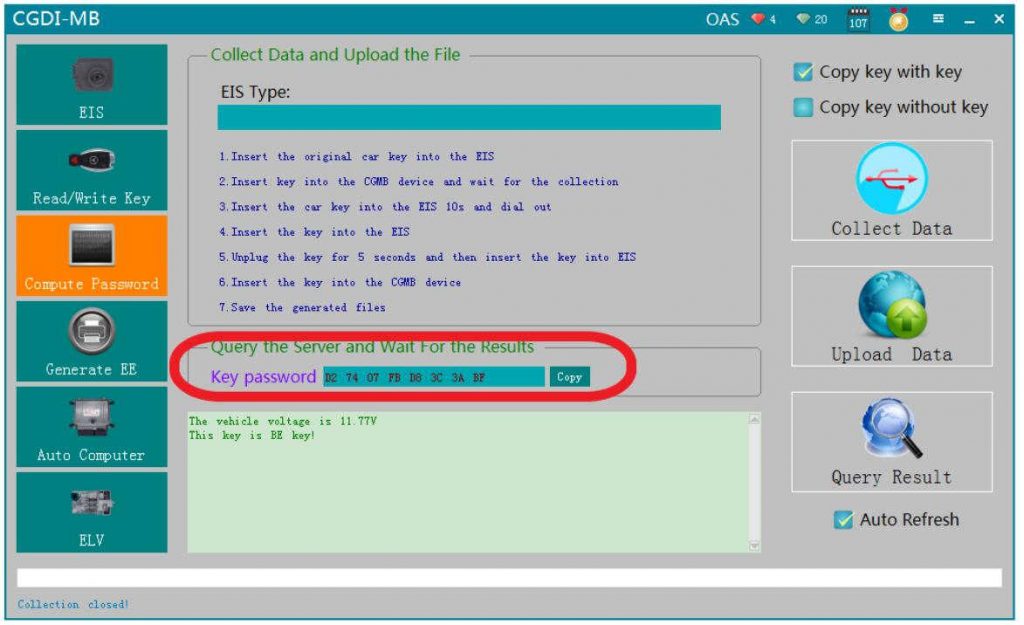This screenshot has width=1024, height=625.
Task: Select the Compute Password module
Action: point(91,256)
